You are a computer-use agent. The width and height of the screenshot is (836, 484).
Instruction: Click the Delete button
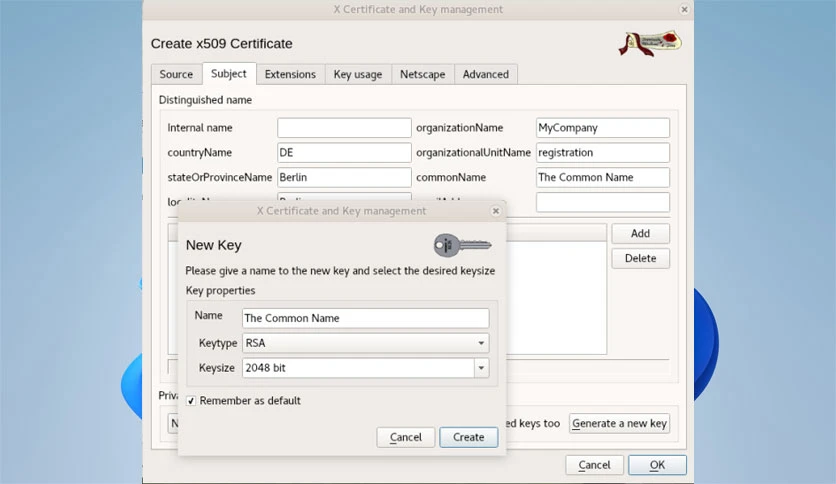640,259
